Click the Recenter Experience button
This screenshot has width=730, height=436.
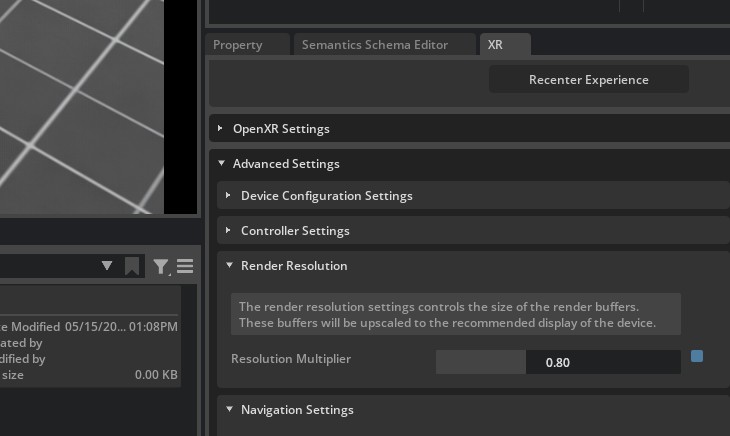[588, 80]
